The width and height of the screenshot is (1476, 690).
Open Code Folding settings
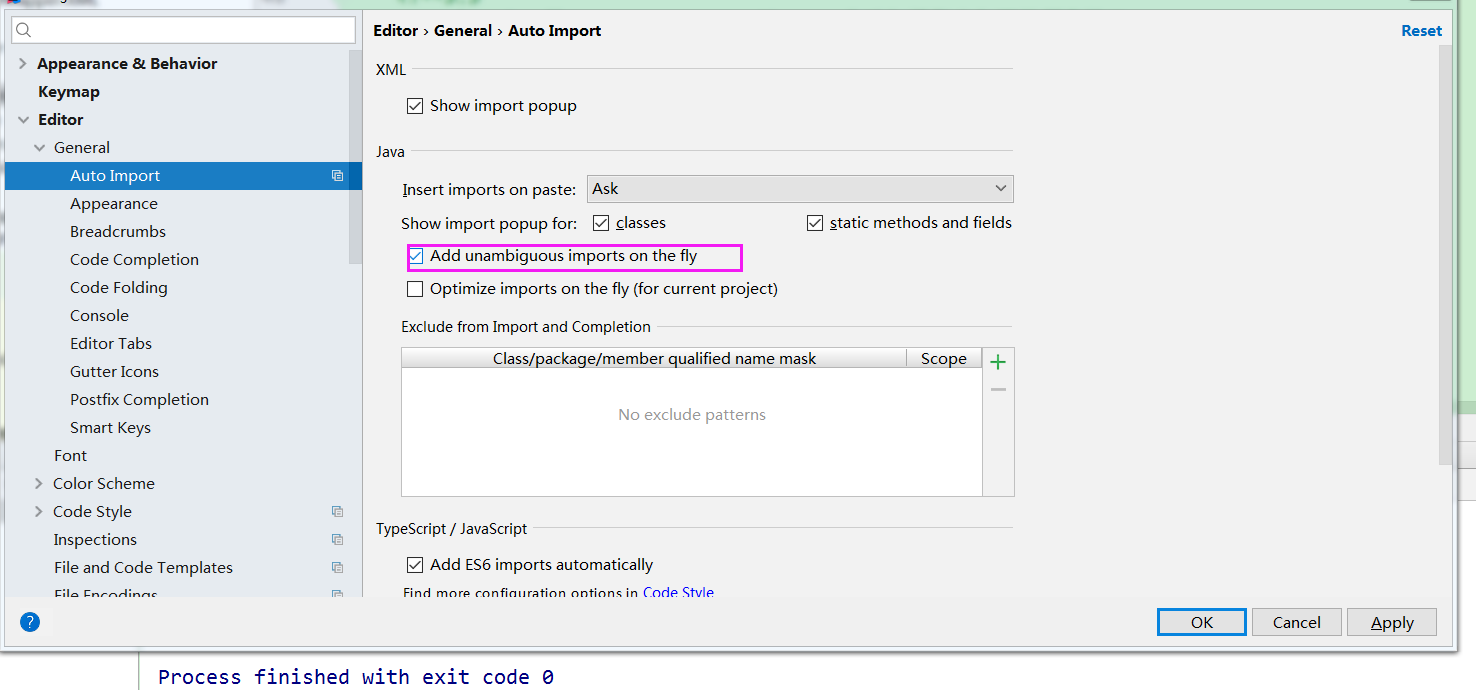(x=119, y=288)
